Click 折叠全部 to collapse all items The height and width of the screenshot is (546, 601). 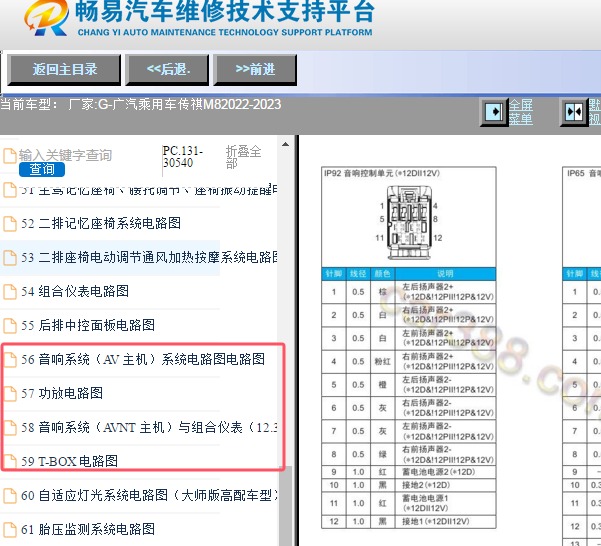(x=243, y=157)
